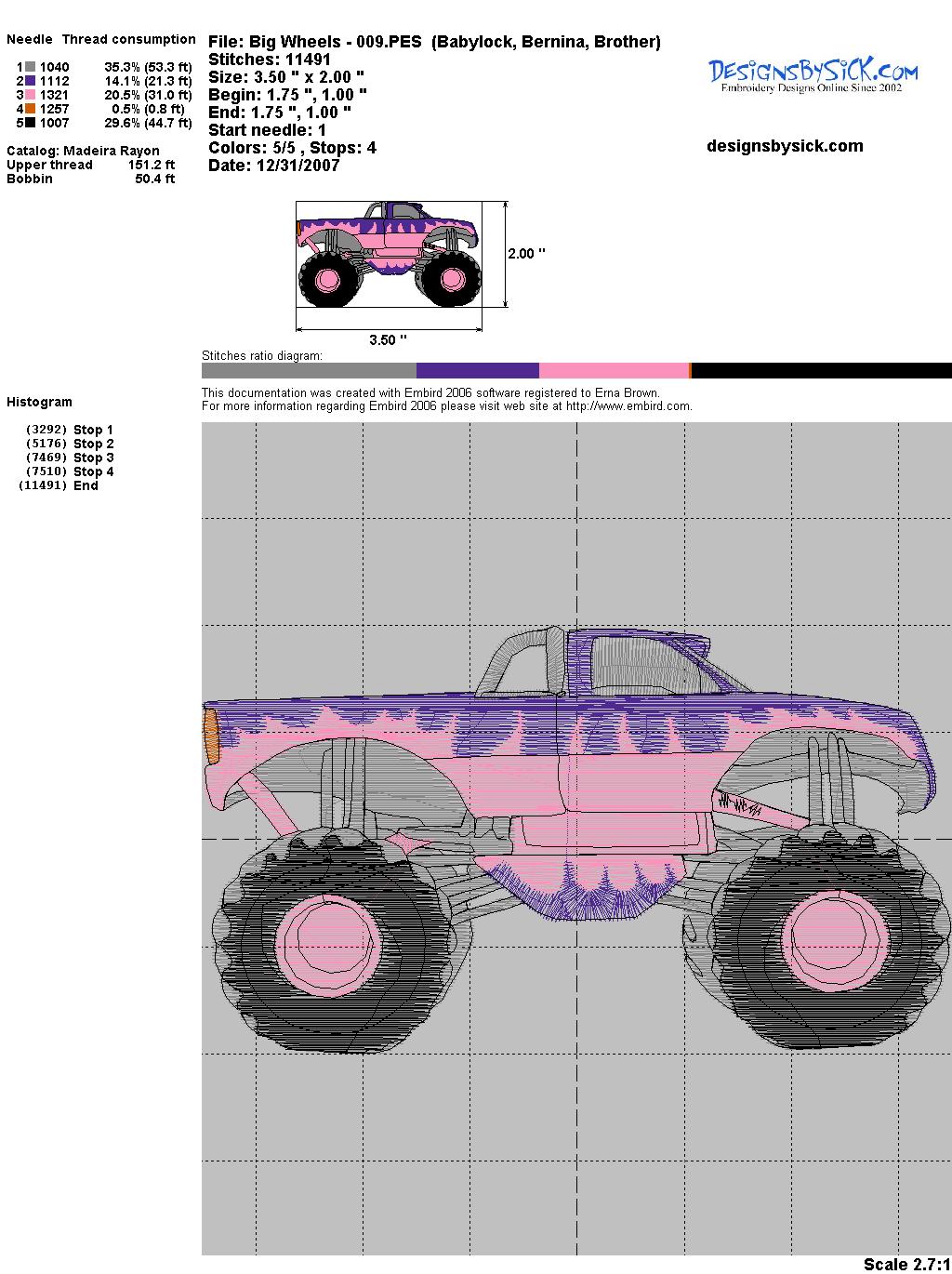Screen dimensions: 952x1274
Task: Click the gray segment of stitches ratio bar
Action: 309,371
